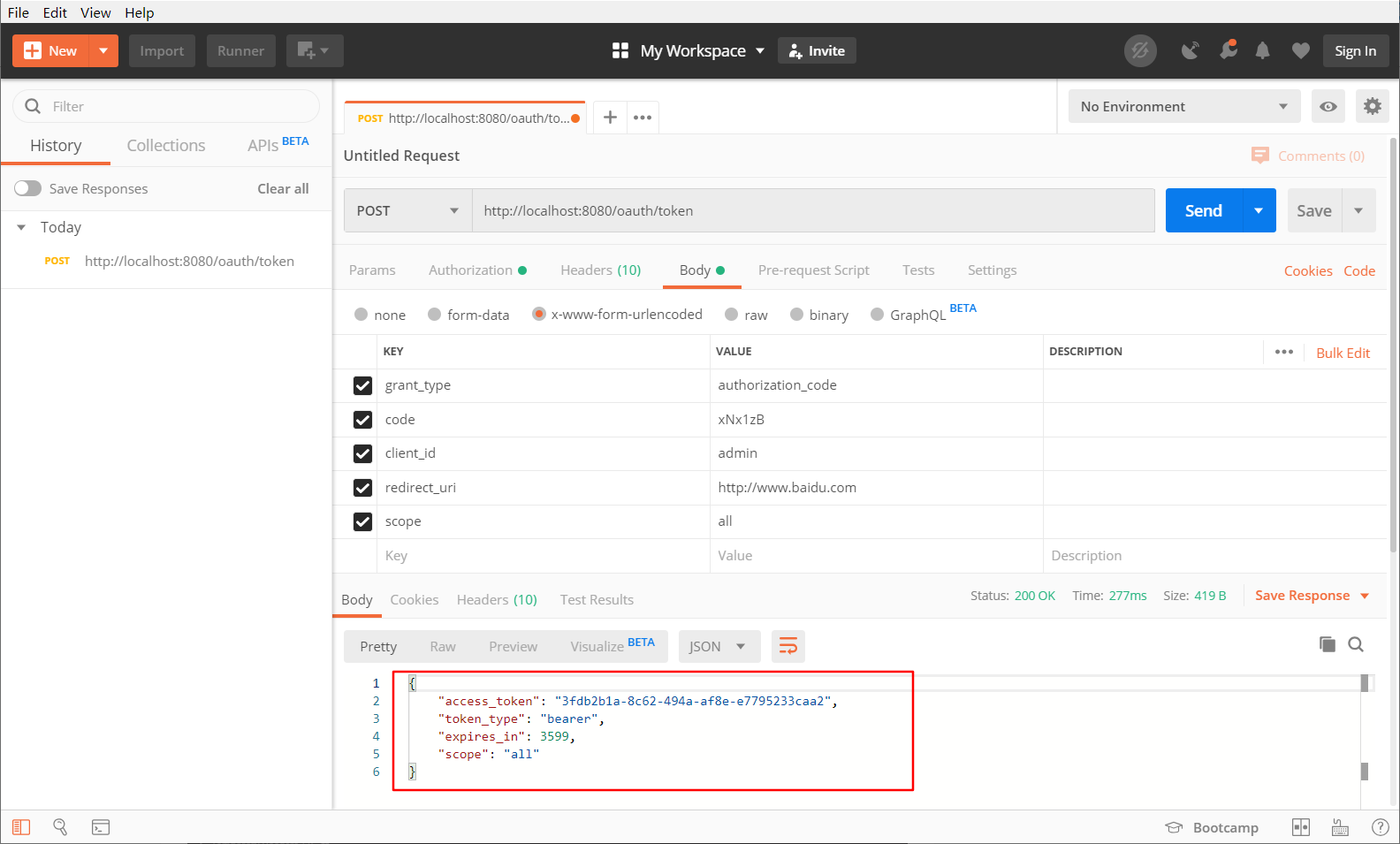Screen dimensions: 1400x844
Task: Open the POST method dropdown
Action: coord(407,211)
